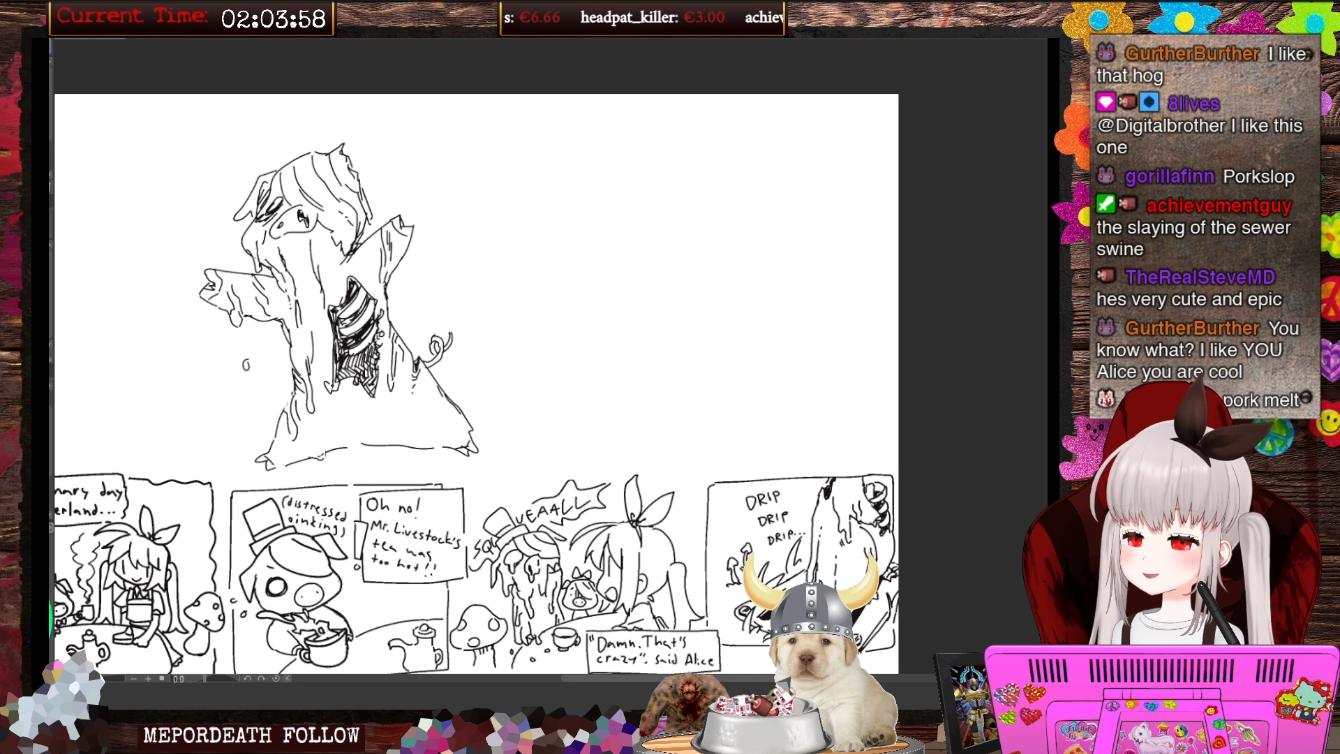Open GurtherBurther's name on the 'You know what?' message

pos(1192,328)
